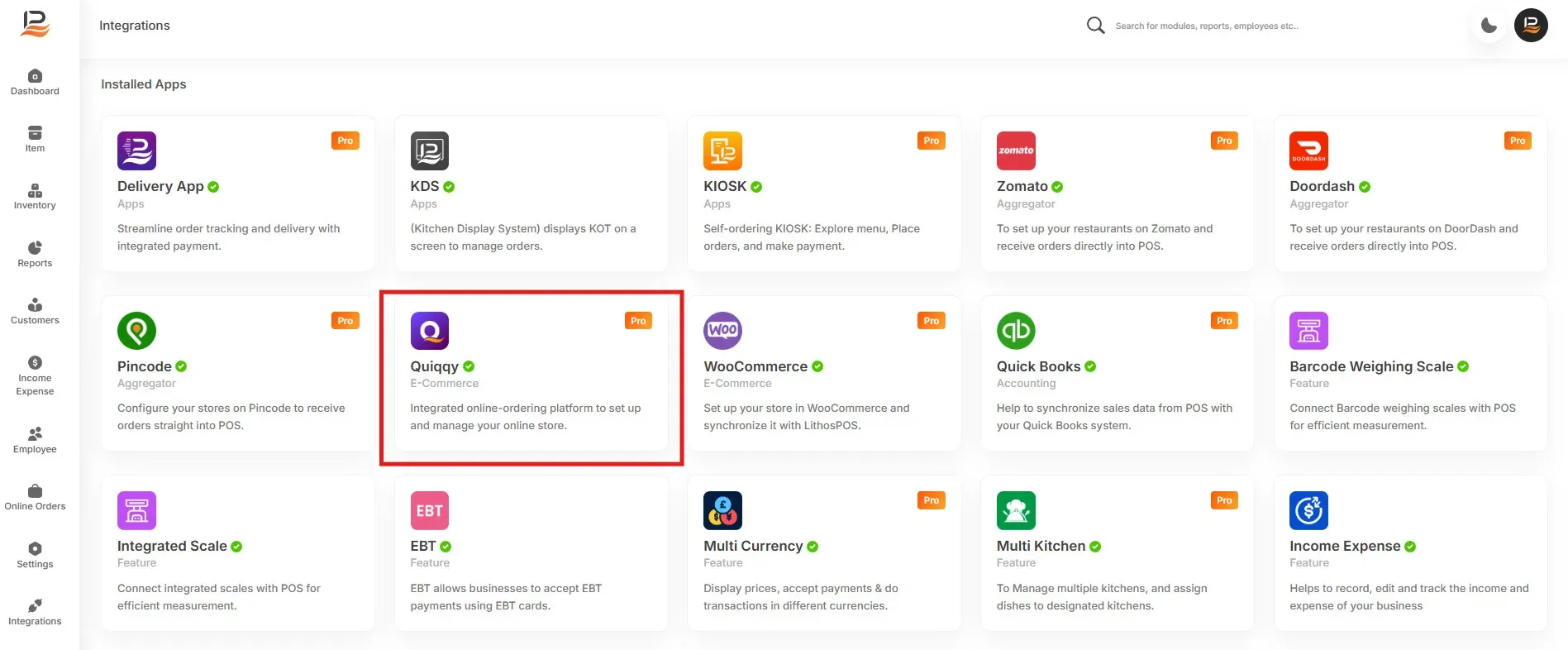
Task: Click the Quick Books logo icon
Action: tap(1016, 331)
